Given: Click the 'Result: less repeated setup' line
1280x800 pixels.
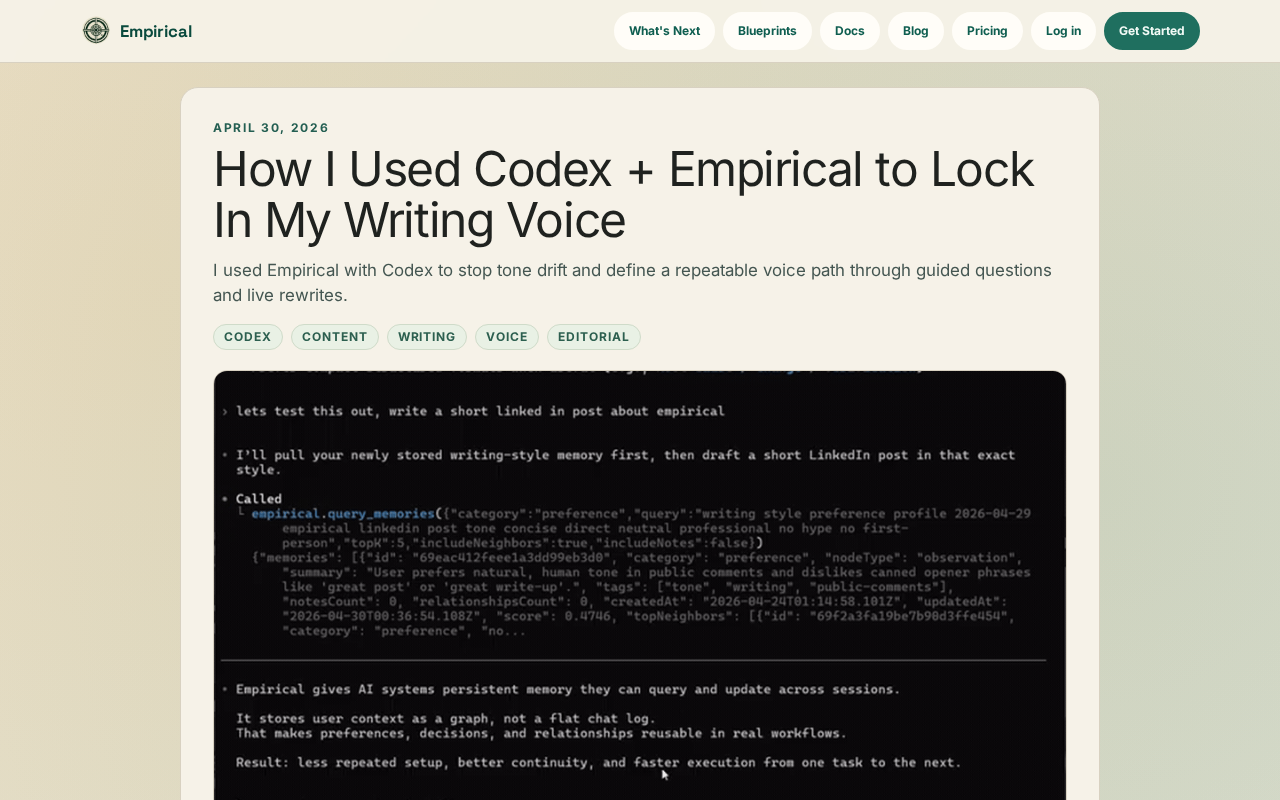Looking at the screenshot, I should (599, 762).
